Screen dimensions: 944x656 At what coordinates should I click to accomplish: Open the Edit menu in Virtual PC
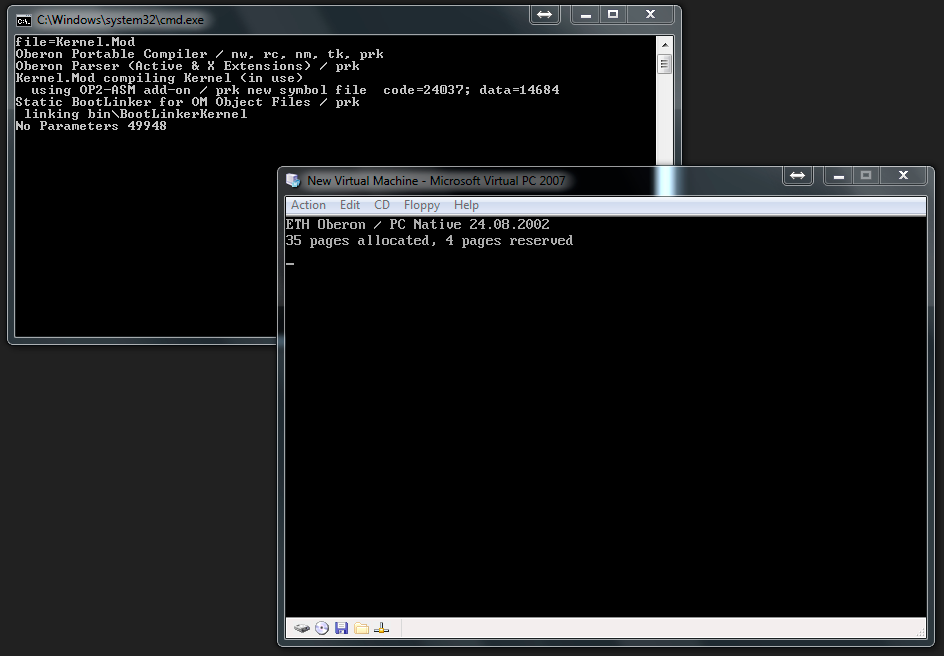[x=350, y=205]
